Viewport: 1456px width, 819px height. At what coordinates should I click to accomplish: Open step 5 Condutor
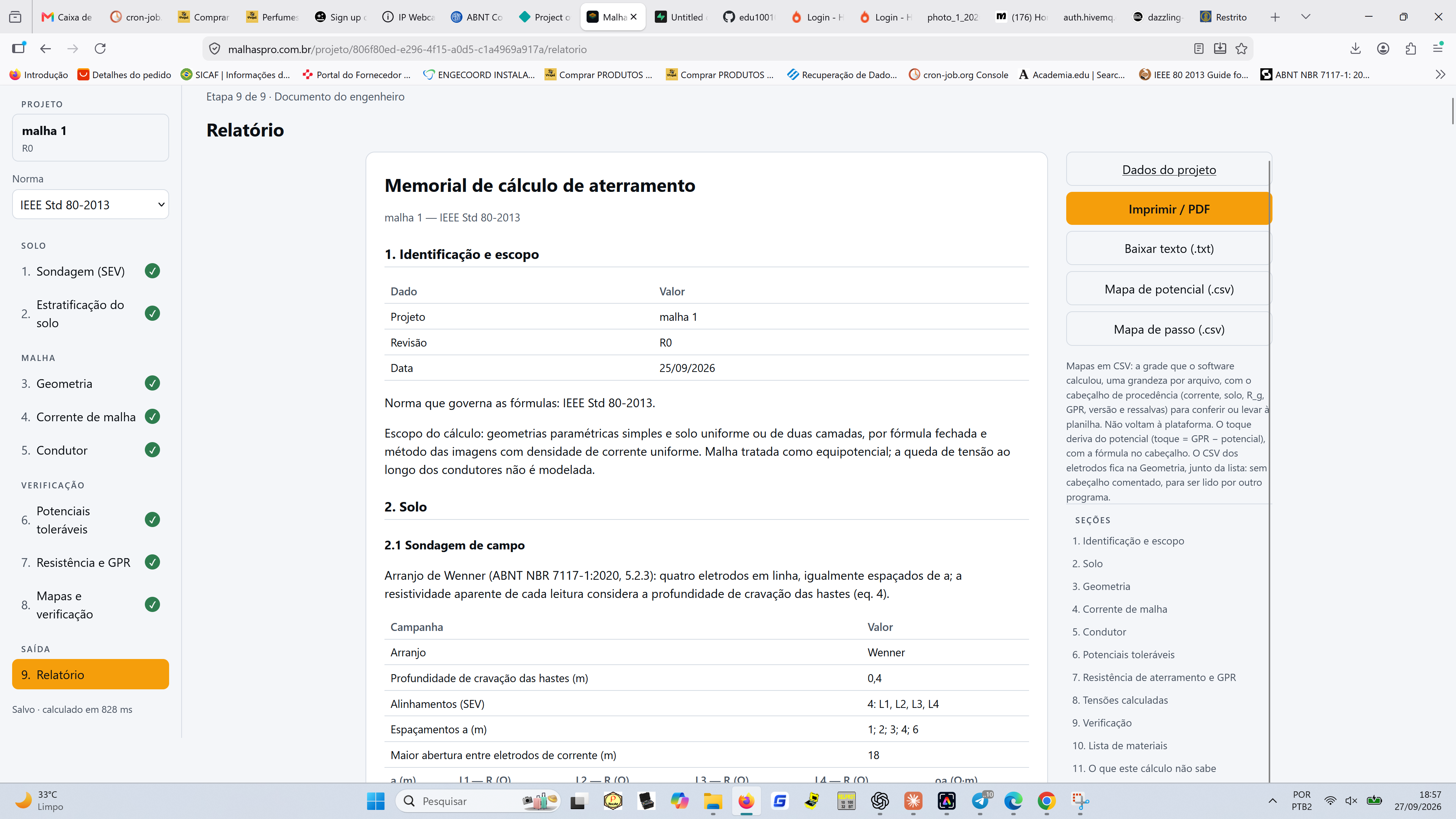point(91,450)
